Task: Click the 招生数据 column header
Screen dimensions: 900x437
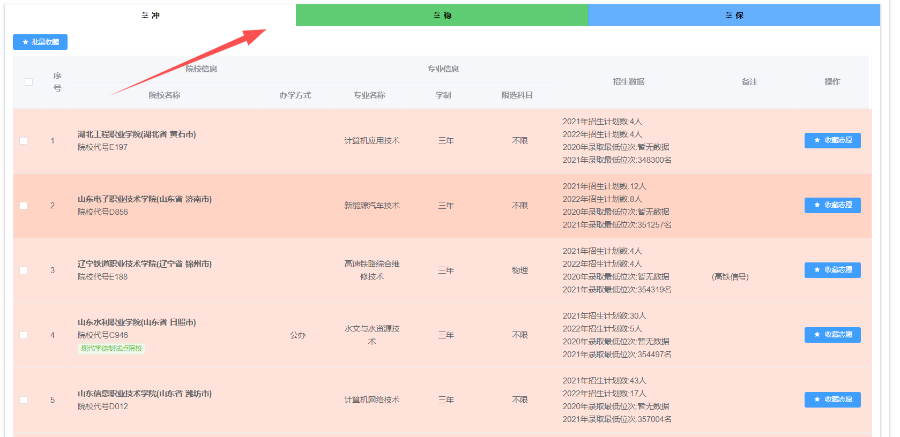Action: point(628,82)
